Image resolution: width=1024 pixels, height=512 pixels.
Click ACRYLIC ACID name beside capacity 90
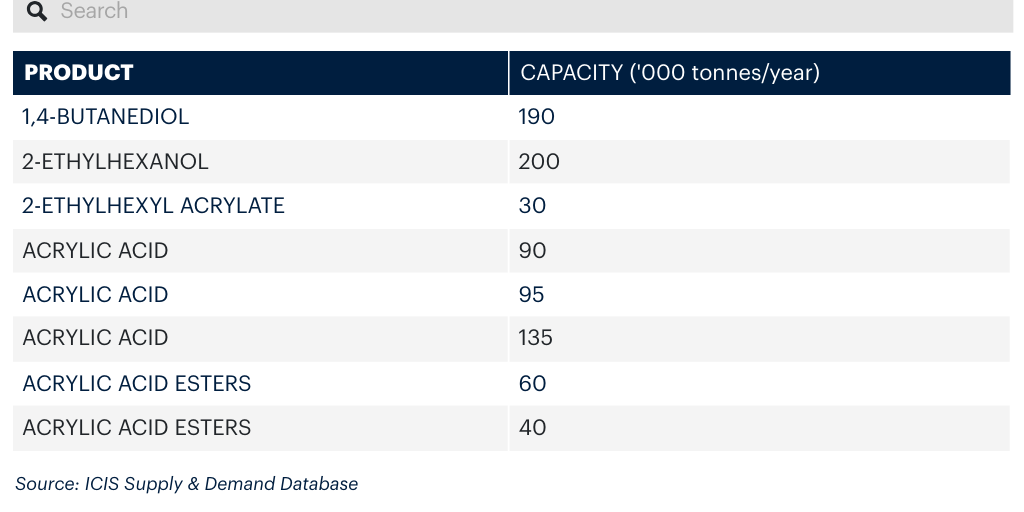tap(95, 251)
